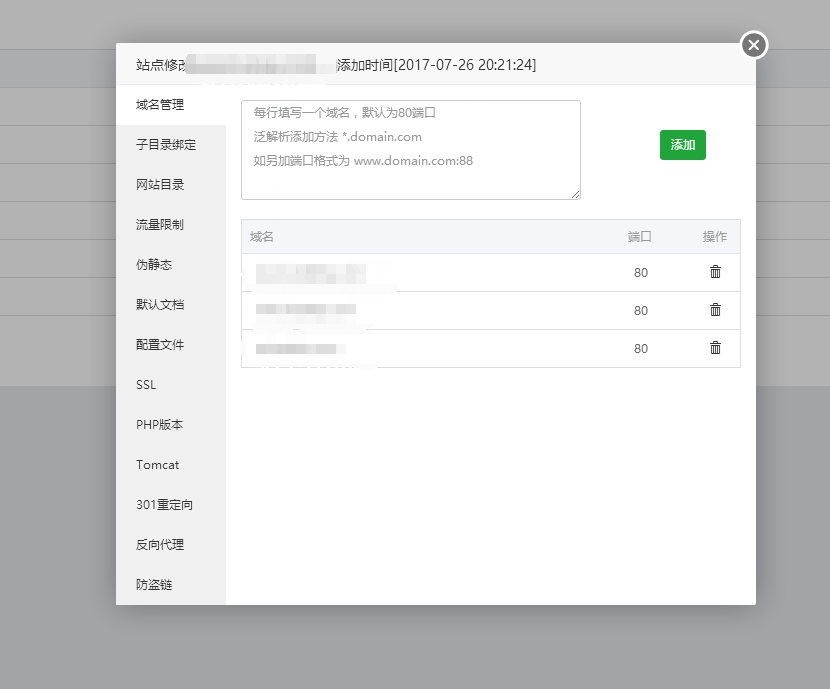Click port 80 in third domain row
This screenshot has height=689, width=830.
(x=640, y=349)
